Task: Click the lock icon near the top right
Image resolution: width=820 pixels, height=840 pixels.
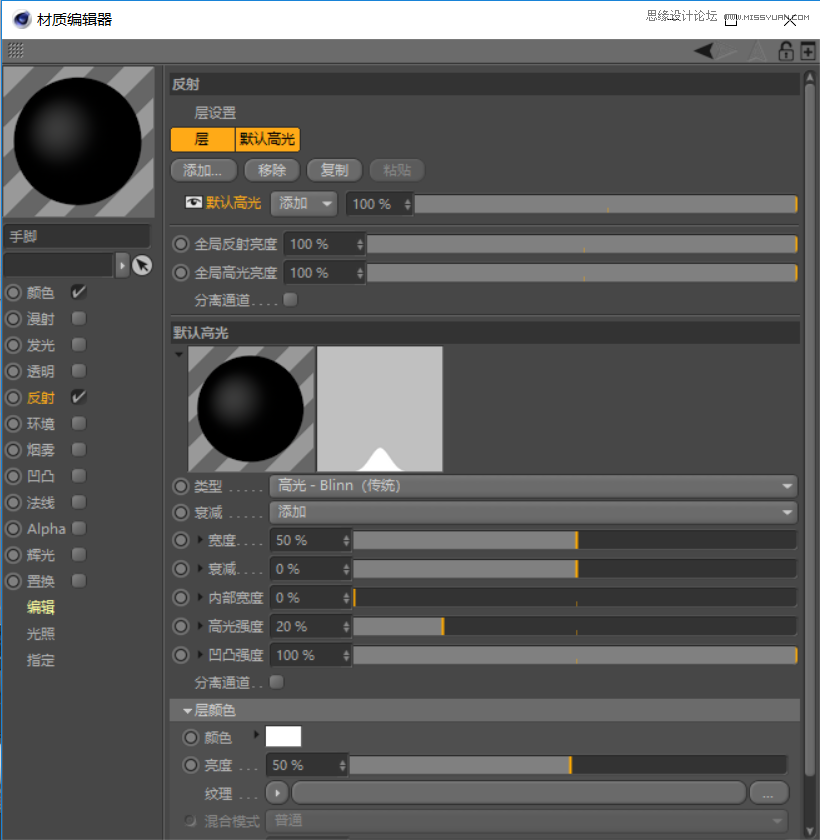Action: pyautogui.click(x=786, y=50)
